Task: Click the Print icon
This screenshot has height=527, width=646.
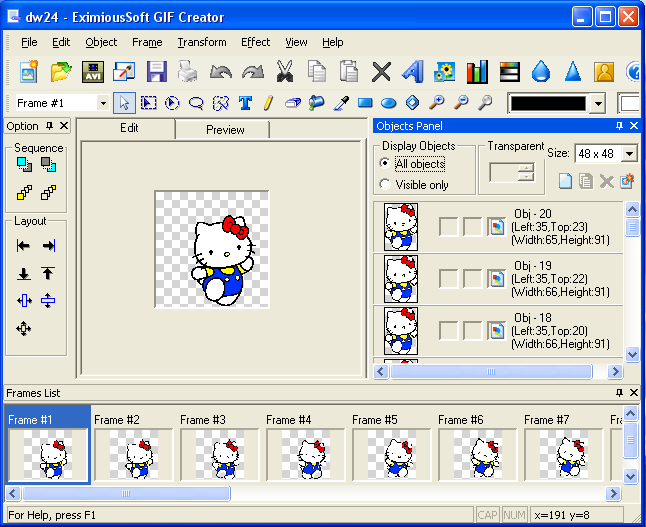Action: tap(188, 72)
